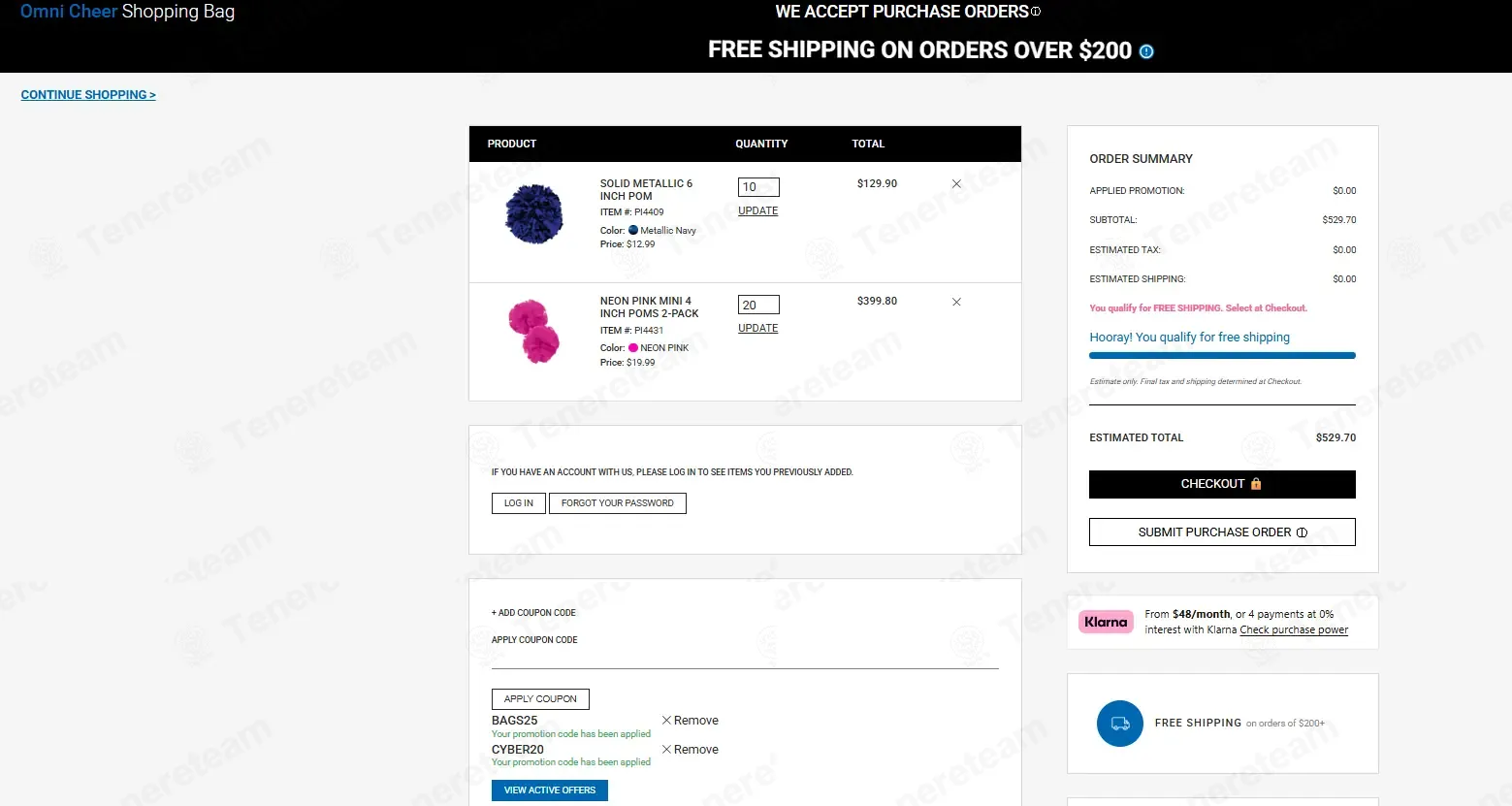Viewport: 1512px width, 806px height.
Task: Click the free shipping info icon in banner
Action: tap(1146, 51)
